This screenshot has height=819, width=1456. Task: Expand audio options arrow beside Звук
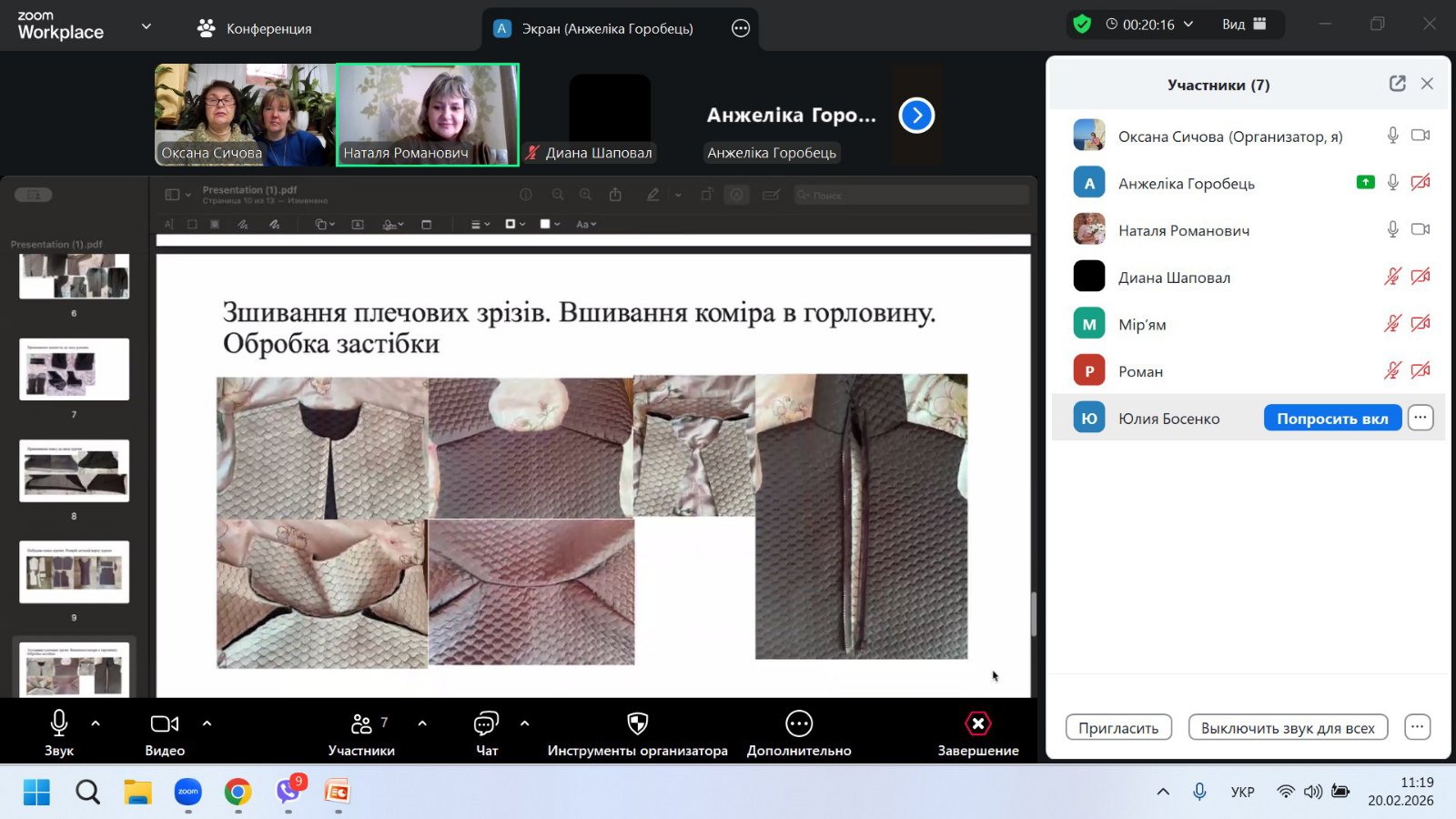(96, 723)
